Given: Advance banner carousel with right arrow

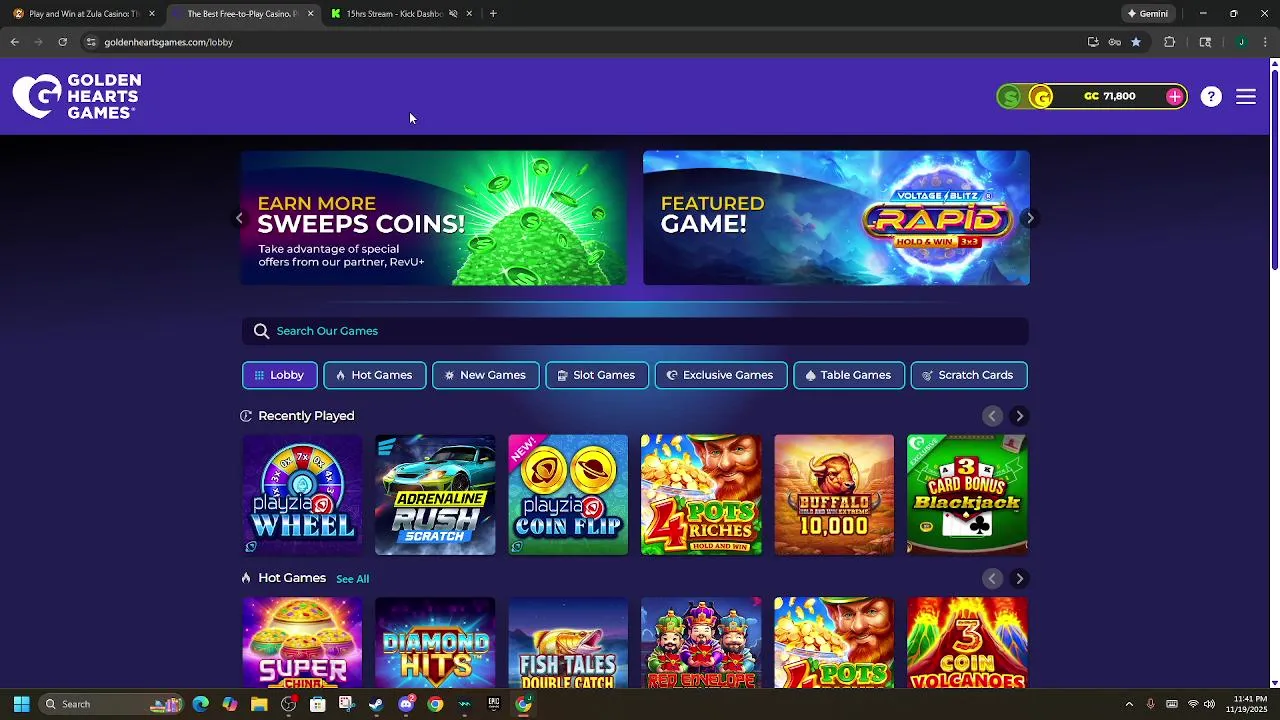Looking at the screenshot, I should [x=1030, y=218].
